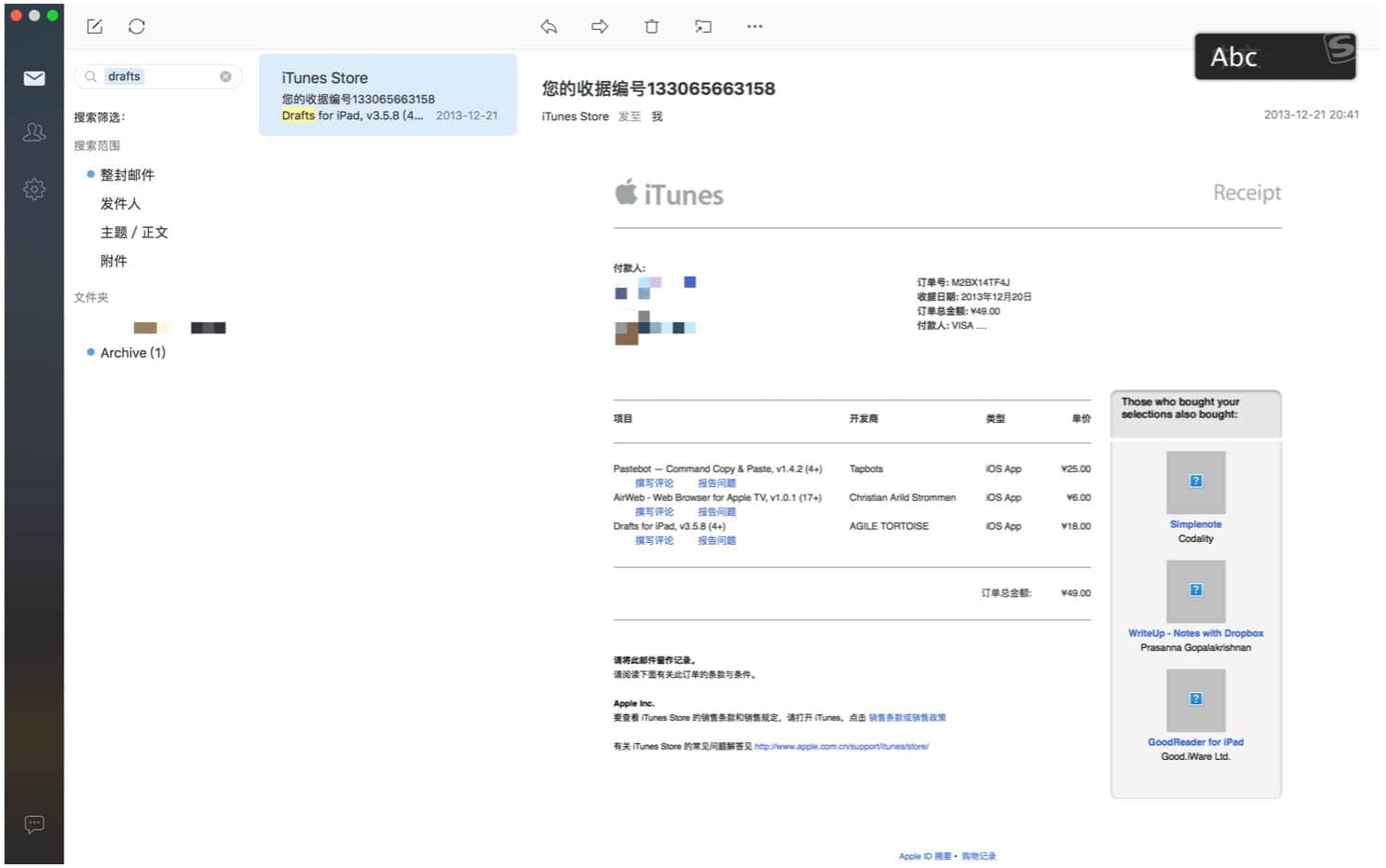Open the settings gear sidebar icon
Image resolution: width=1386 pixels, height=868 pixels.
34,189
